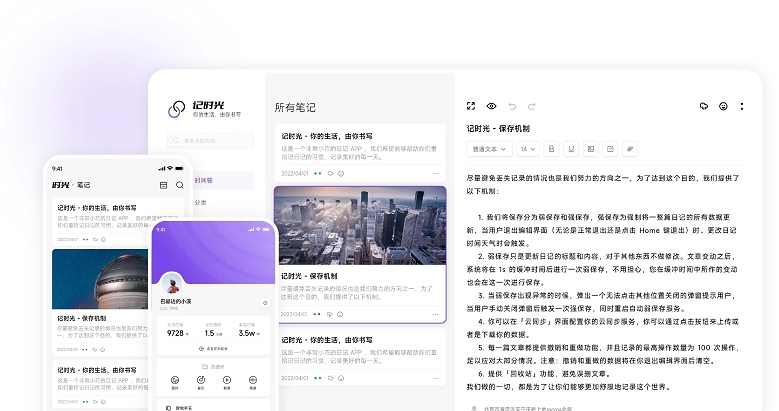Viewport: 779px width, 411px height.
Task: Open the vertical three-dot menu in editor
Action: [742, 106]
